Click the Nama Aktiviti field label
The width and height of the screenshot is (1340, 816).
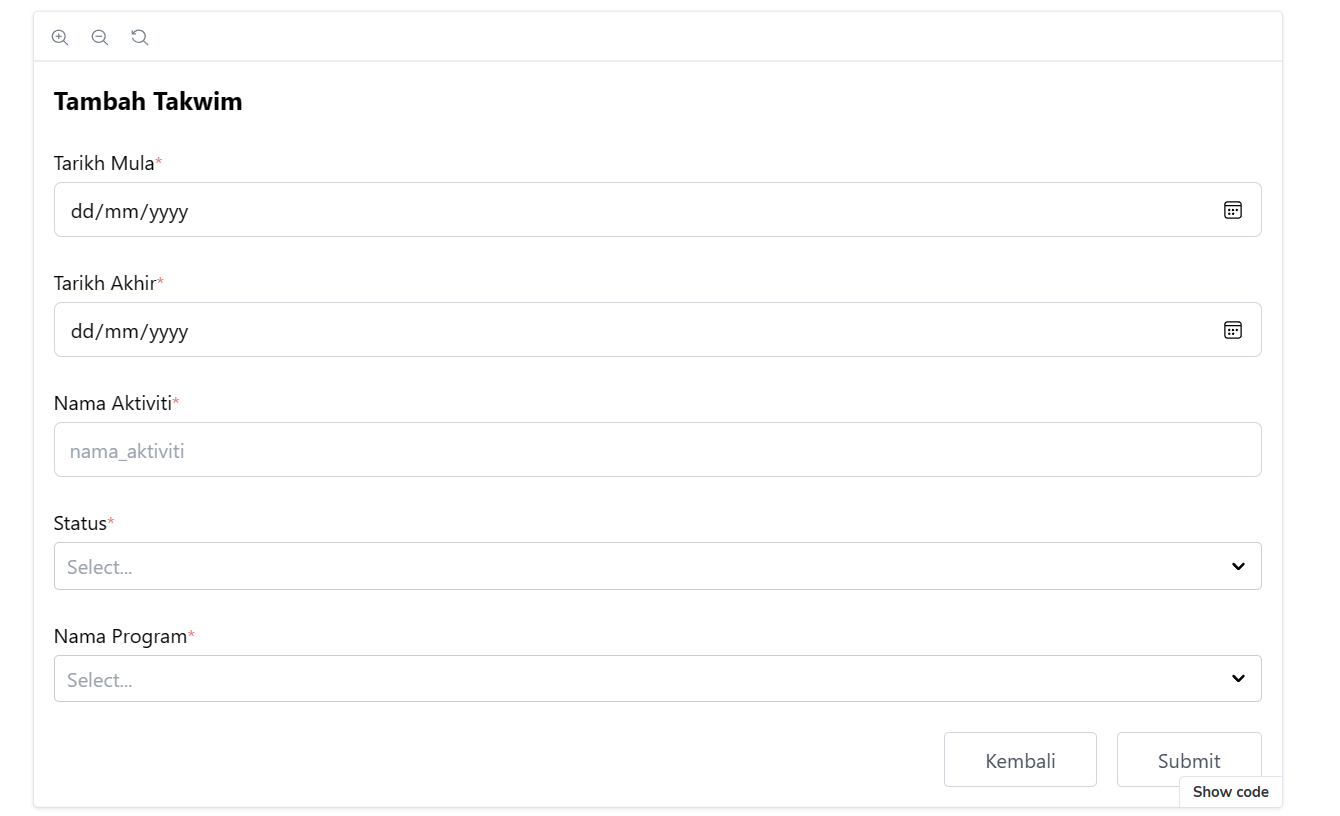112,404
